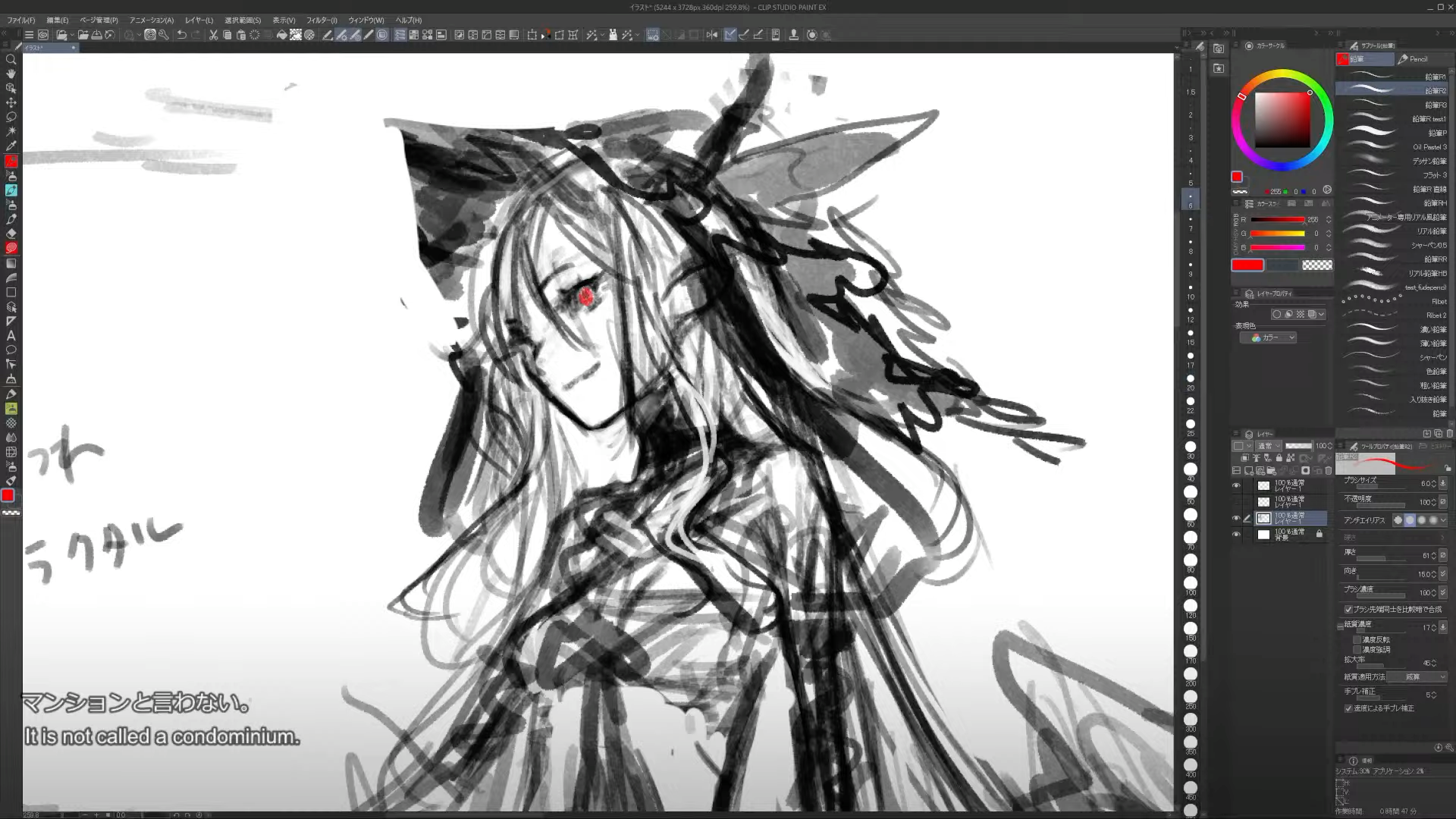Toggle ブラシ先端同士を比較暗で合成 checkbox
Image resolution: width=1456 pixels, height=819 pixels.
[x=1348, y=609]
